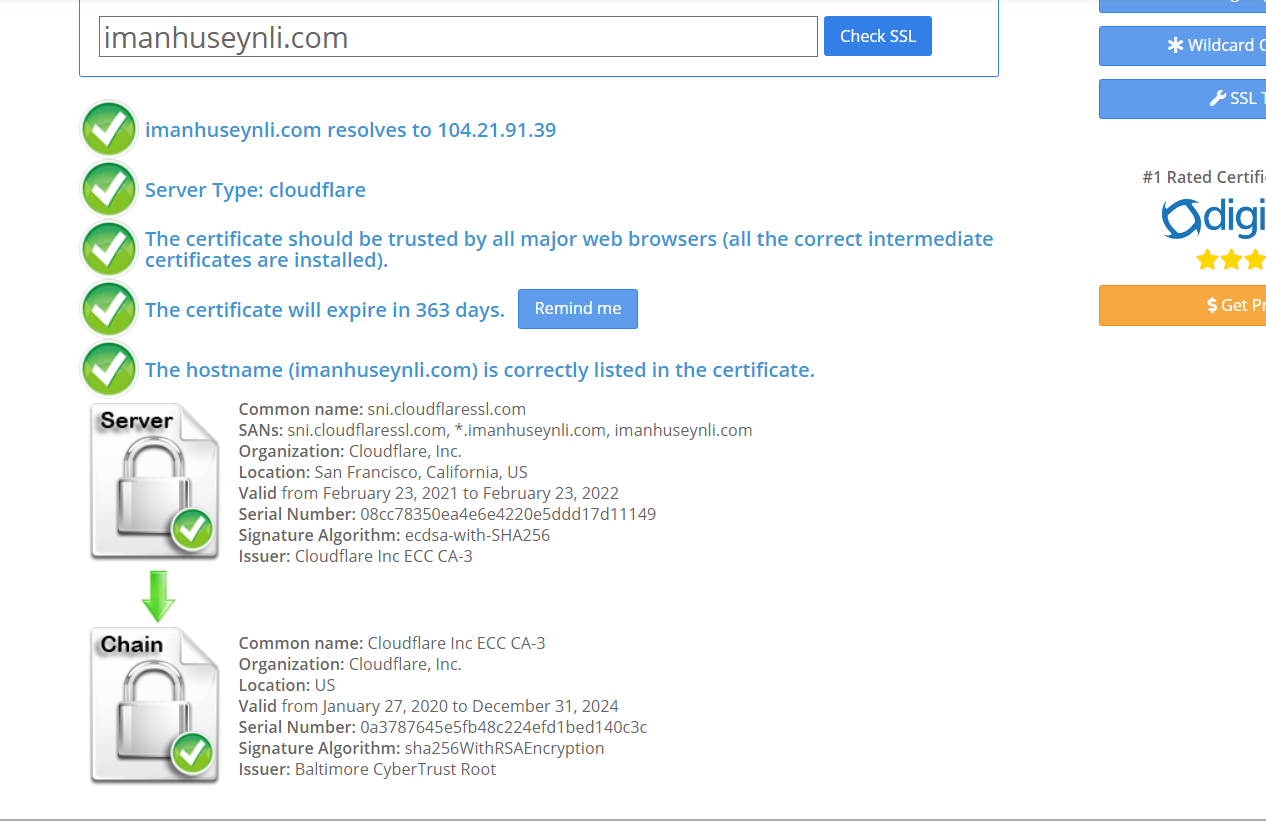Image resolution: width=1266 pixels, height=821 pixels.
Task: Click the 'resolves to 104.21.91.39' text
Action: pos(350,130)
